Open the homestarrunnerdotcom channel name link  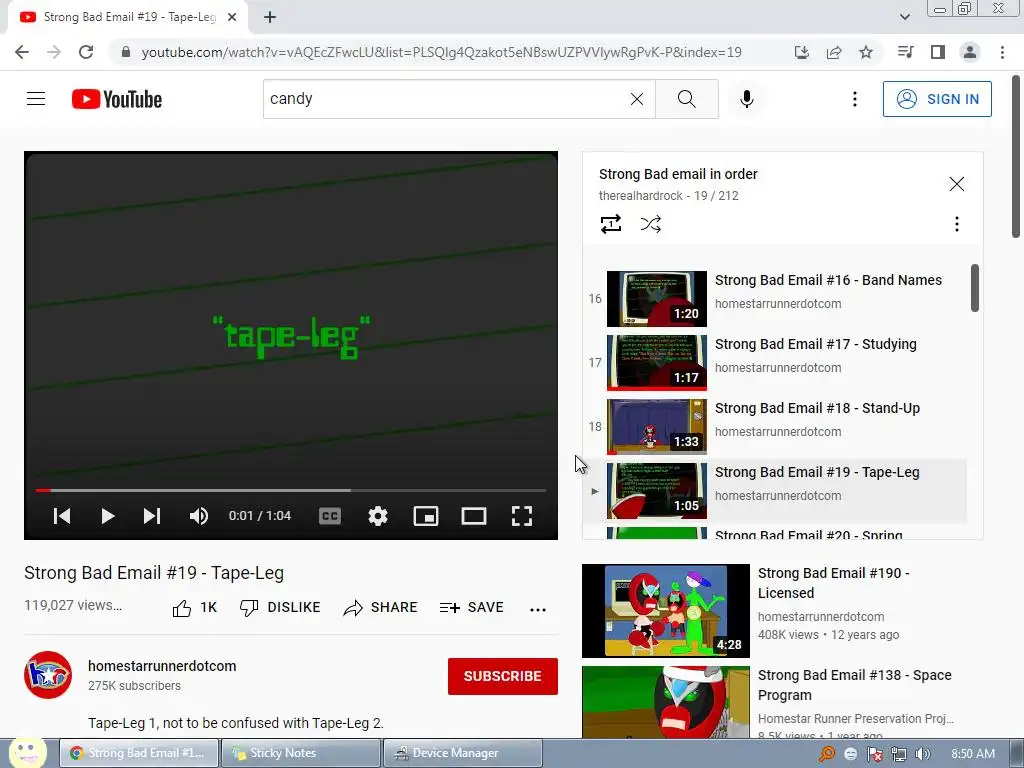click(162, 666)
